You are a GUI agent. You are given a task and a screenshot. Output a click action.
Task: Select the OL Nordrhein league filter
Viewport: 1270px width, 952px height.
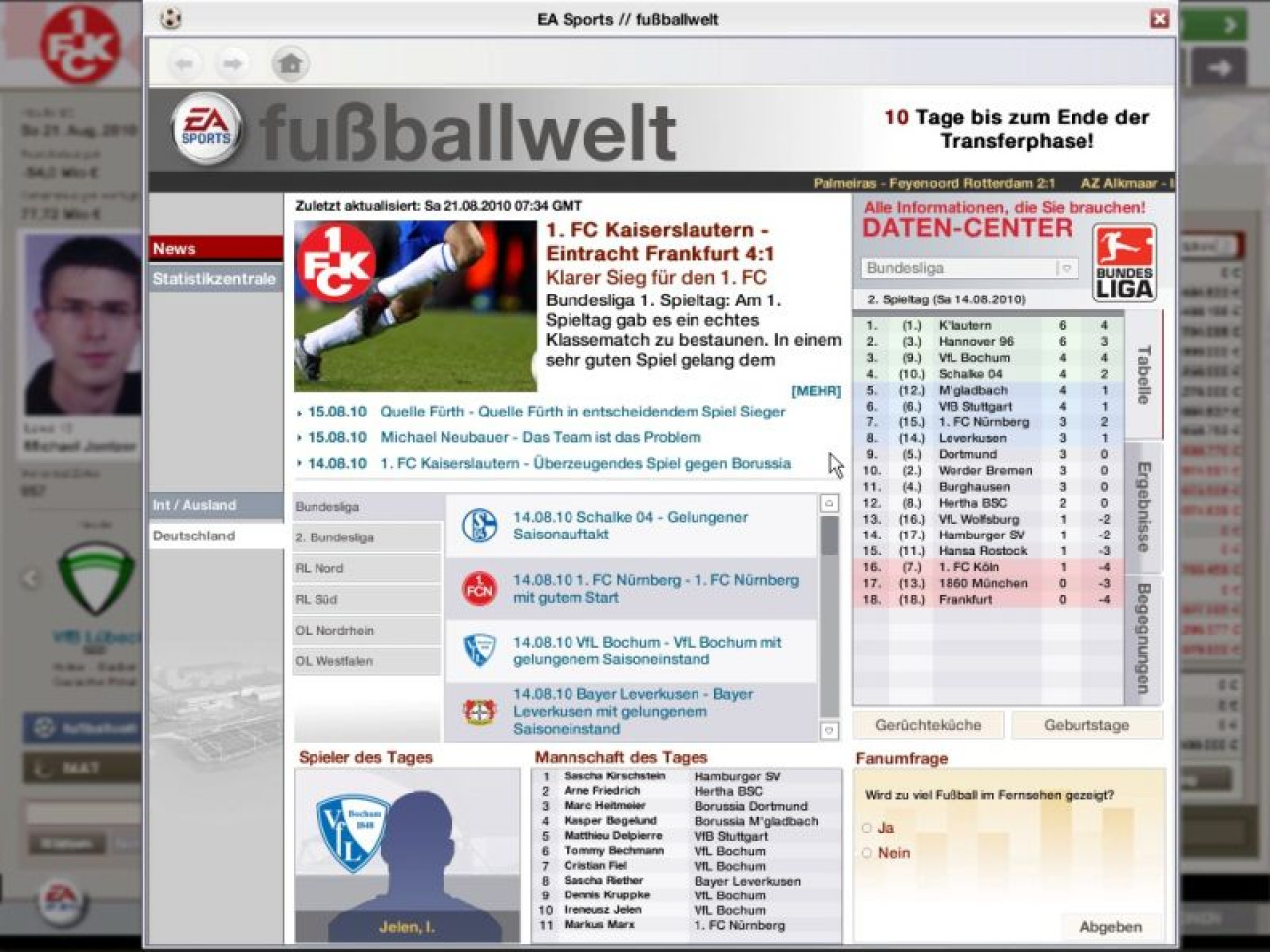click(366, 631)
